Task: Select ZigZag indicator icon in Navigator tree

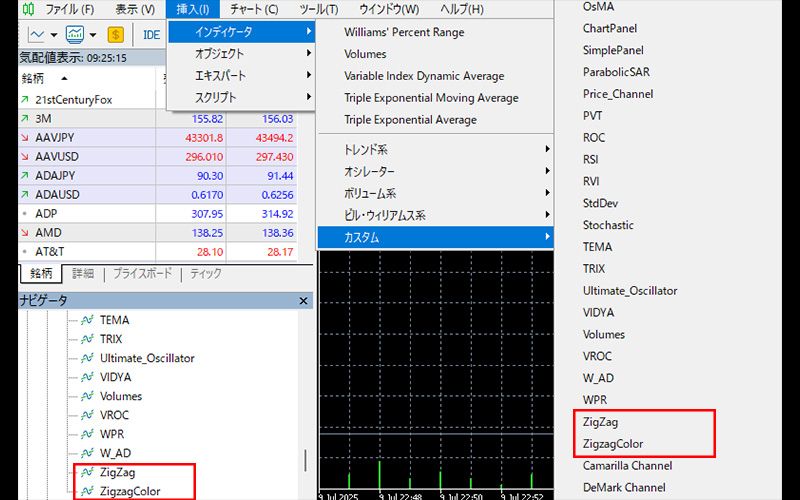Action: (x=86, y=472)
